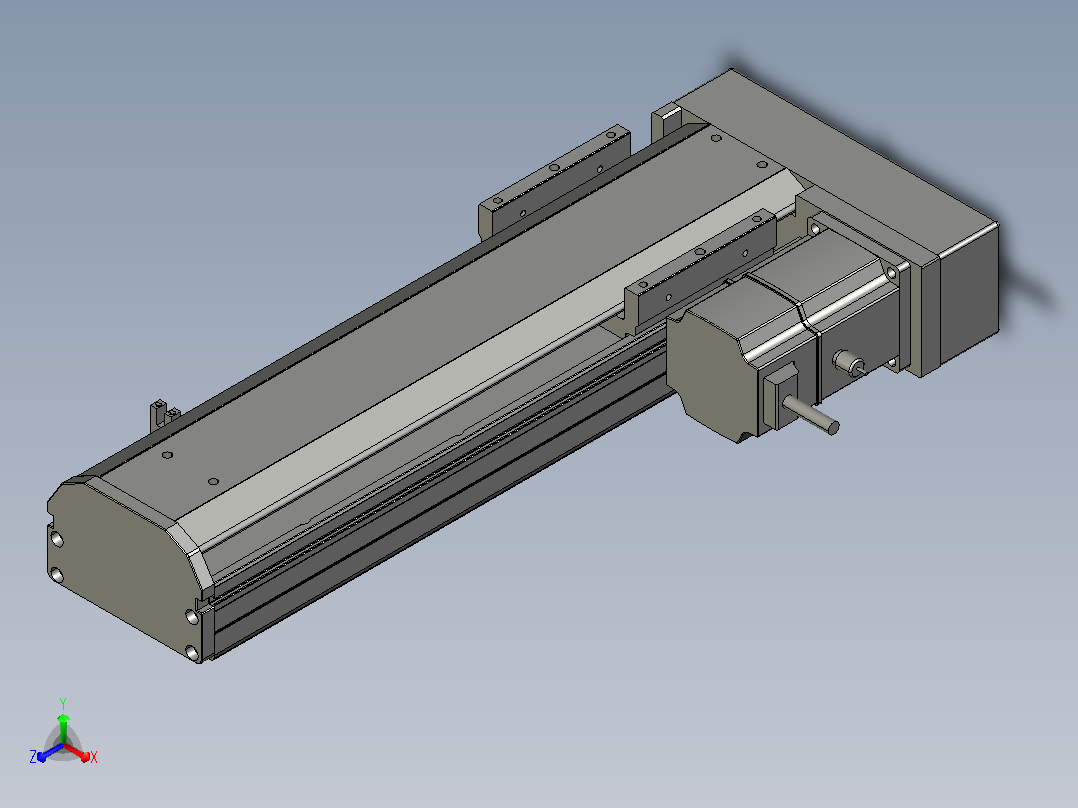
Task: Select the small sensor bracket on the rail edge
Action: [x=164, y=415]
